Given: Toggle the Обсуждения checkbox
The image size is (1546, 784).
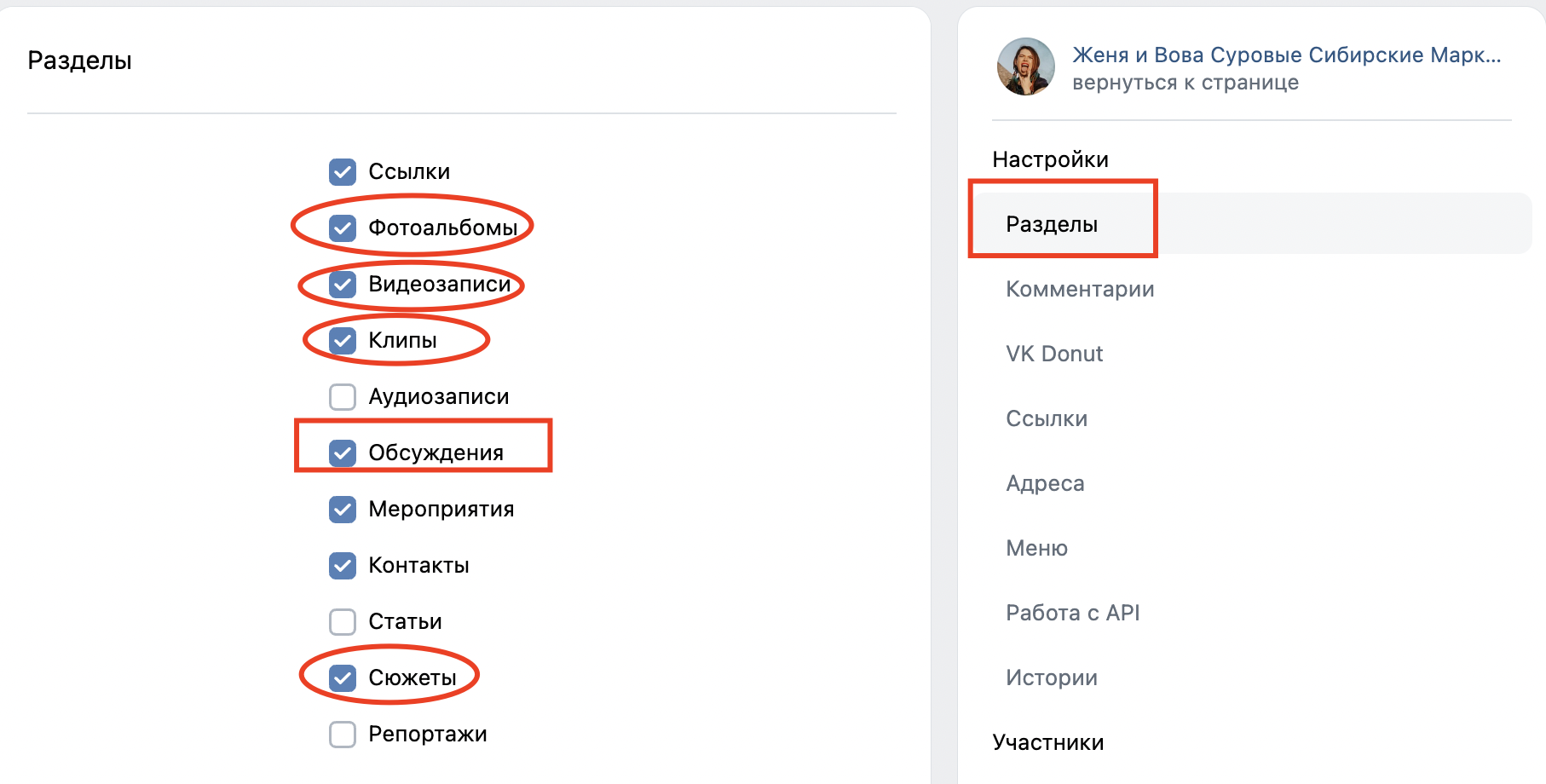Looking at the screenshot, I should click(x=343, y=453).
